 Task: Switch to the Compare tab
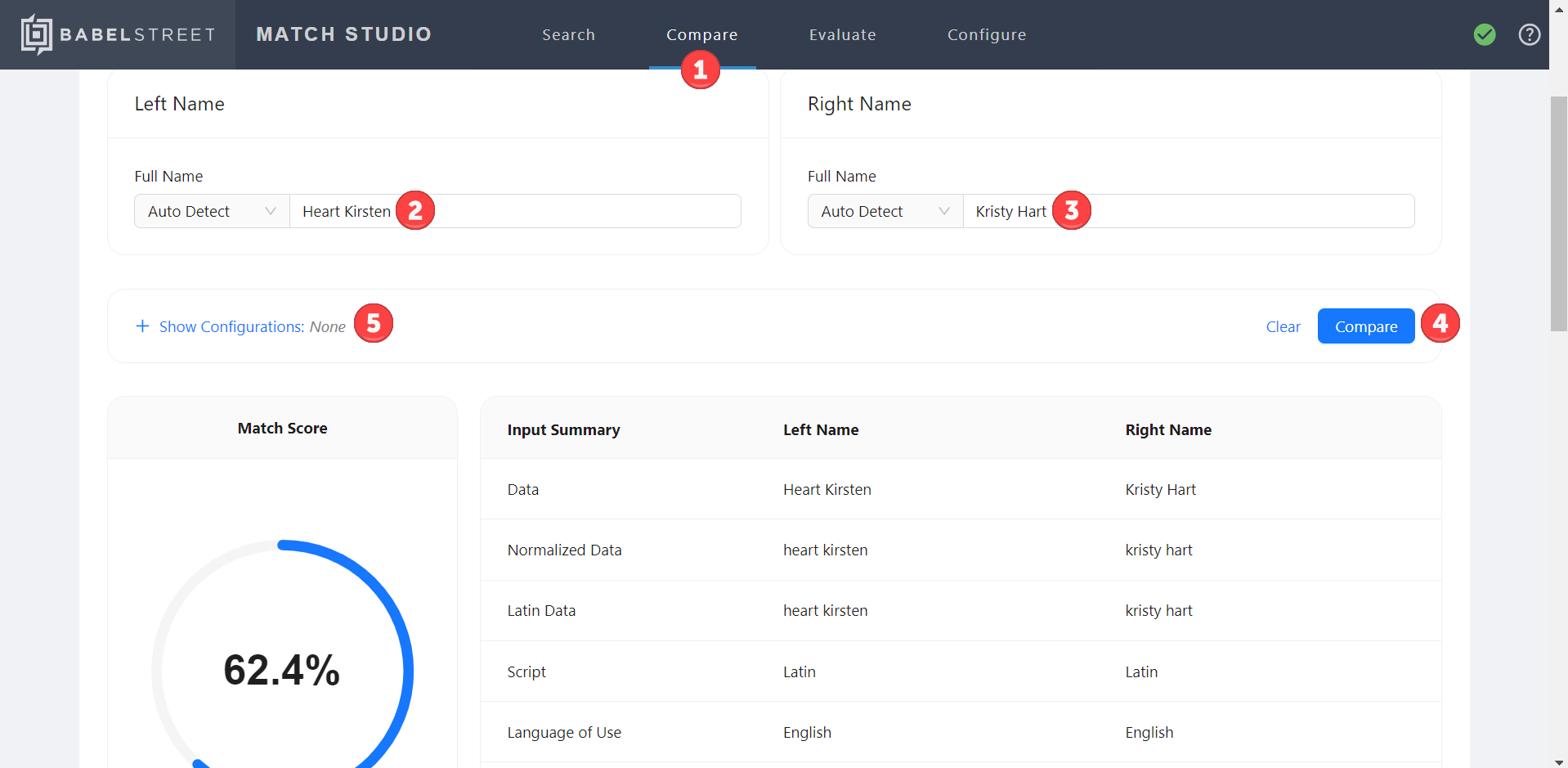702,34
